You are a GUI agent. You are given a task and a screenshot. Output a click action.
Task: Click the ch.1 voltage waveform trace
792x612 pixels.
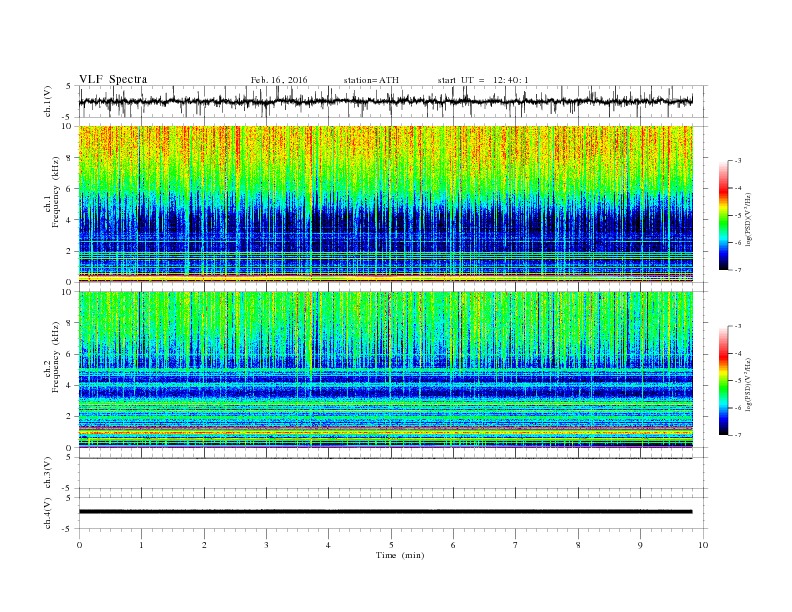click(x=385, y=101)
